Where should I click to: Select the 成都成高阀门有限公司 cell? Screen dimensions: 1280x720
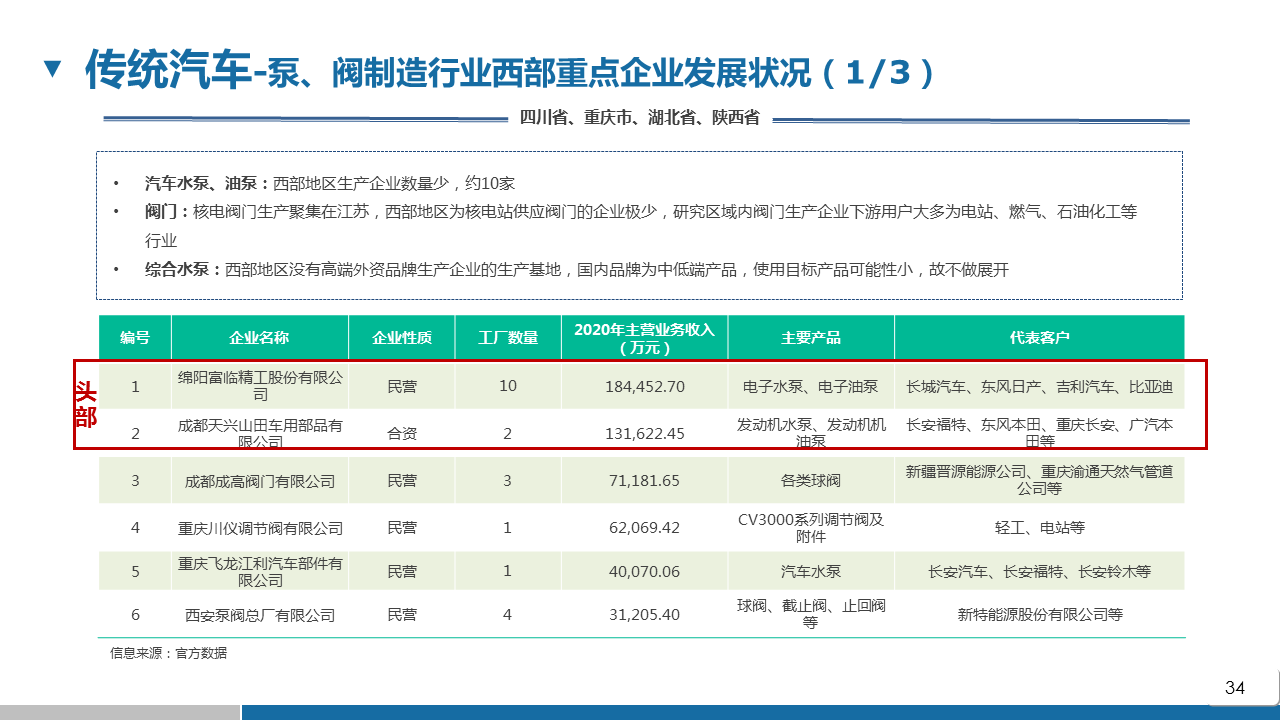[259, 481]
